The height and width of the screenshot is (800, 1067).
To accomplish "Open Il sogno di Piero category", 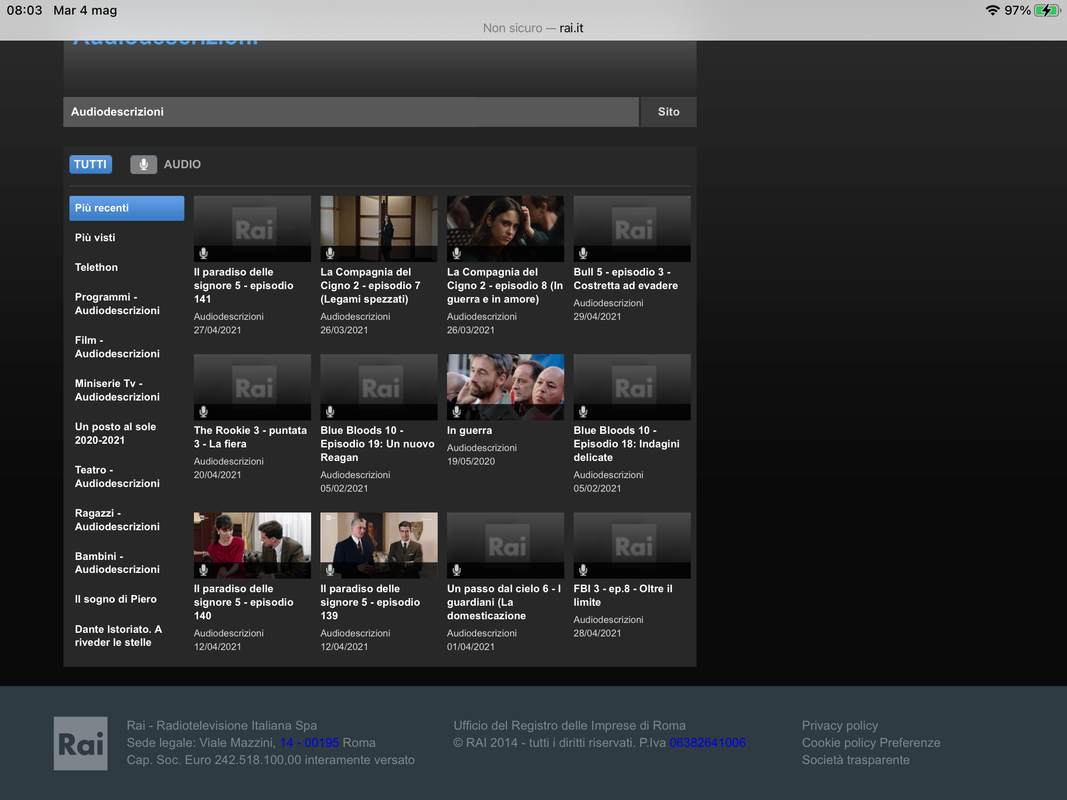I will (116, 599).
